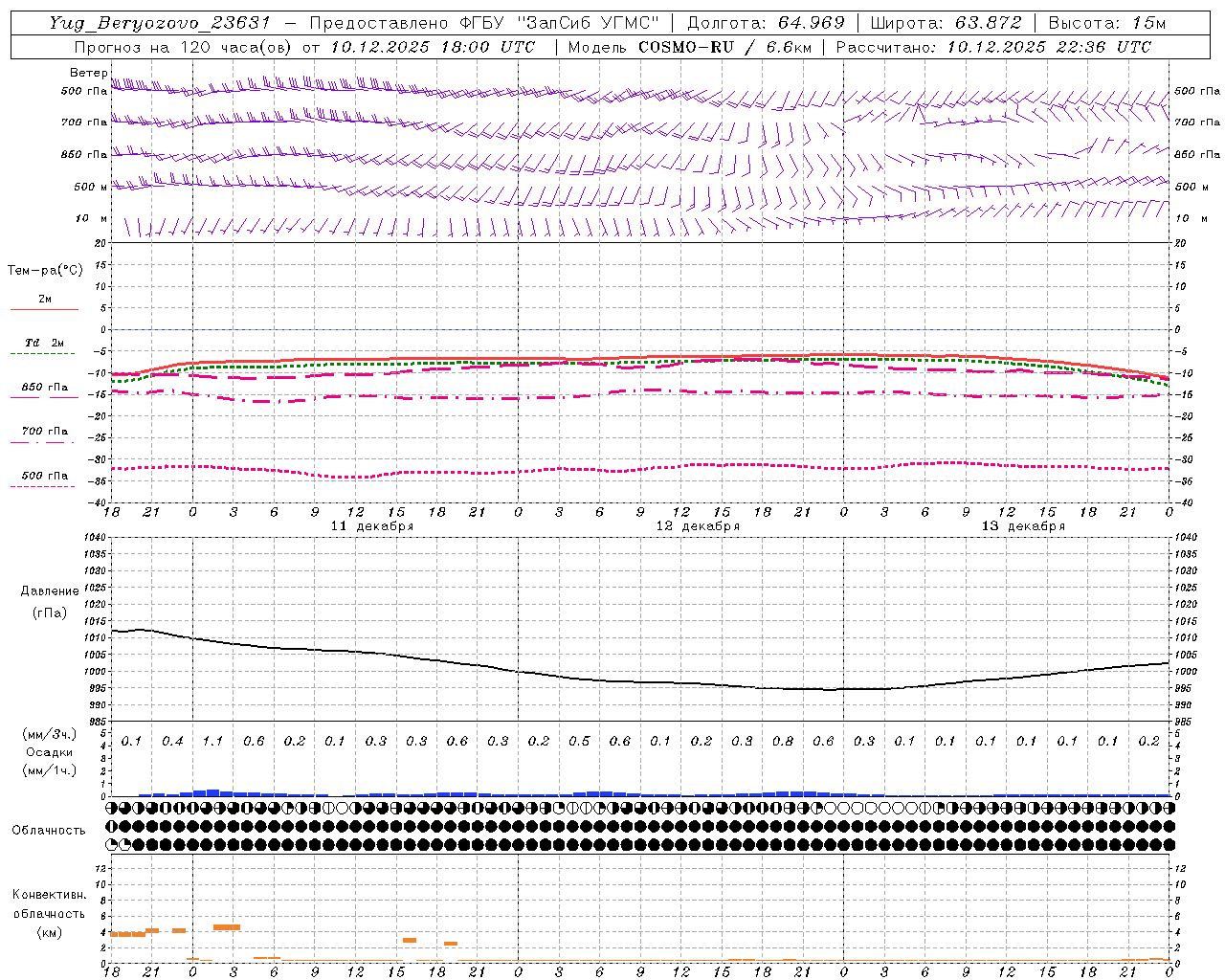Image resolution: width=1225 pixels, height=980 pixels.
Task: Click the forecast start time 10.12.2025 18:00 UTC
Action: (433, 47)
